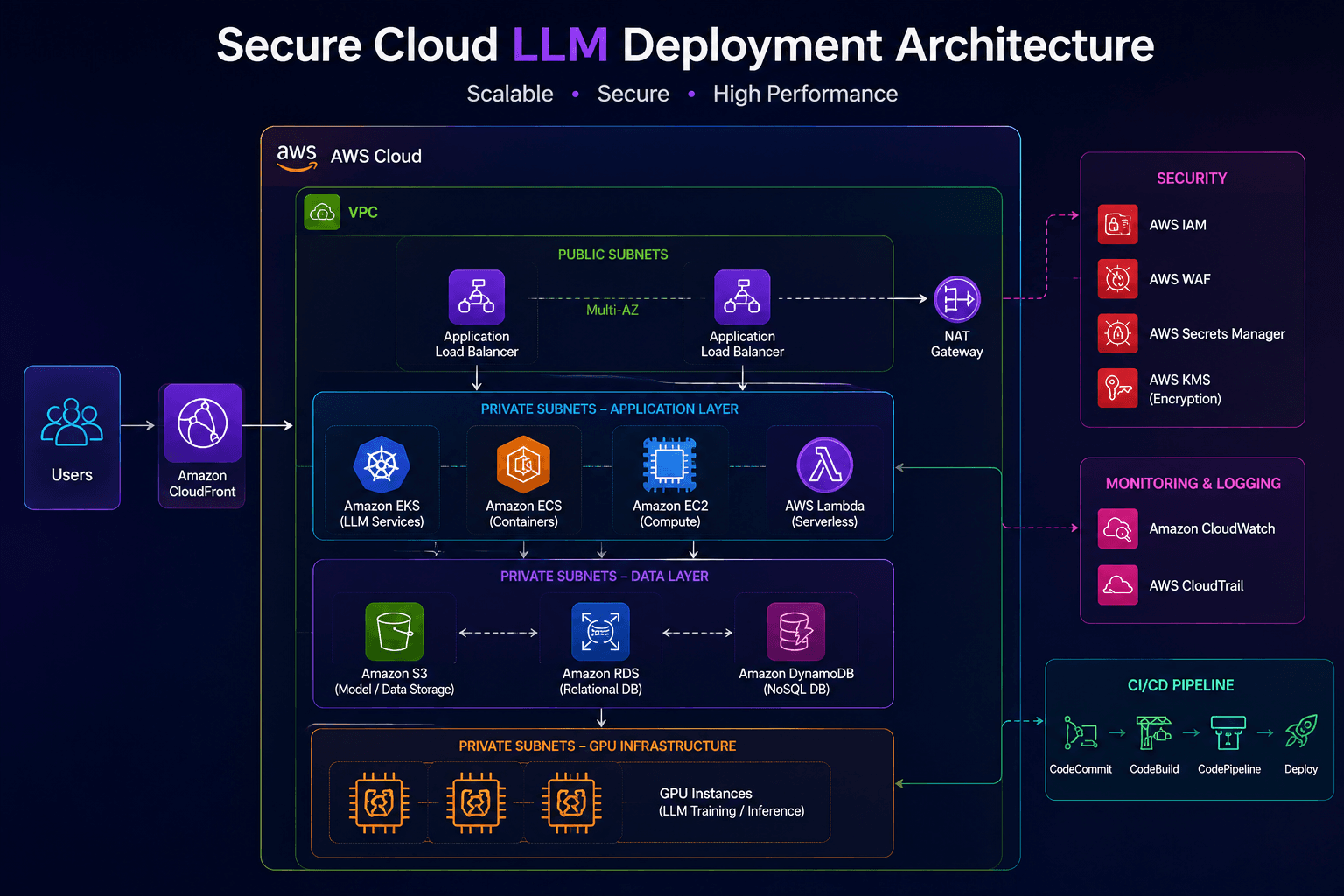Click the 'Secure Cloud LLM Deployment Architecture' title

coord(685,45)
